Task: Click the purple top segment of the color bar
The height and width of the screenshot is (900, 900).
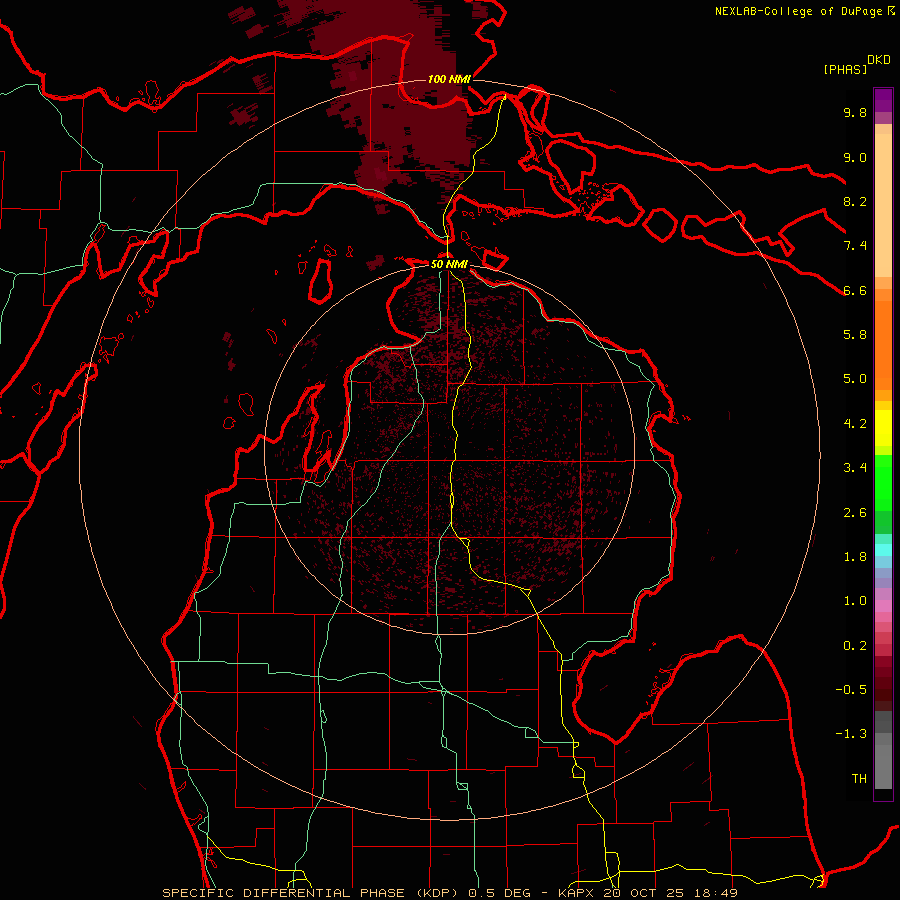Action: (x=883, y=100)
